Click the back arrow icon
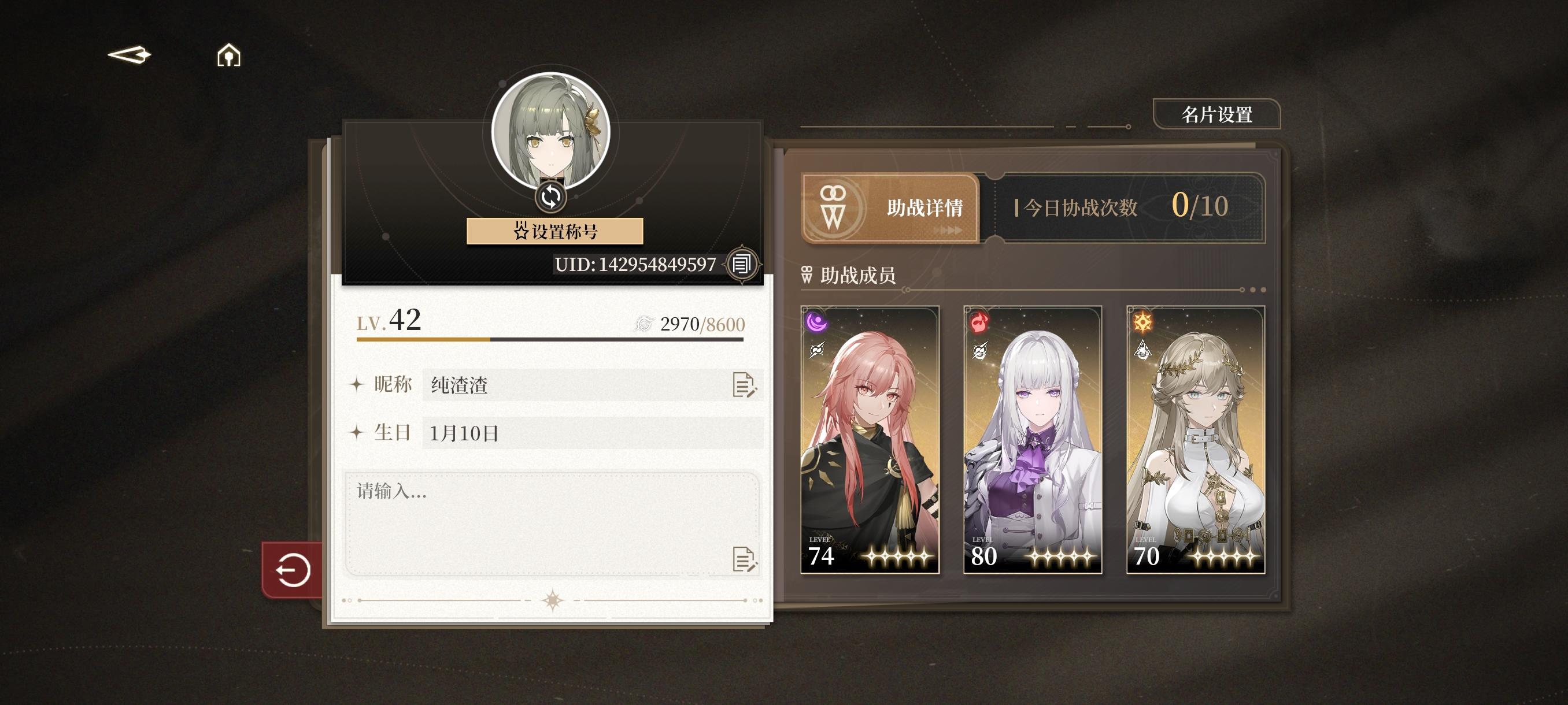The height and width of the screenshot is (705, 1568). [130, 55]
